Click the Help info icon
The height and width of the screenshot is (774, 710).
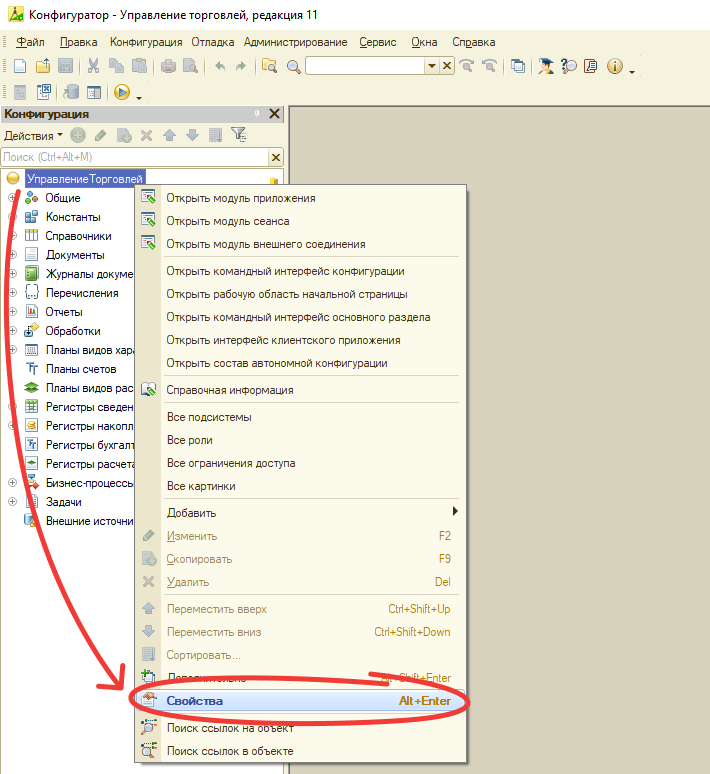pos(615,66)
